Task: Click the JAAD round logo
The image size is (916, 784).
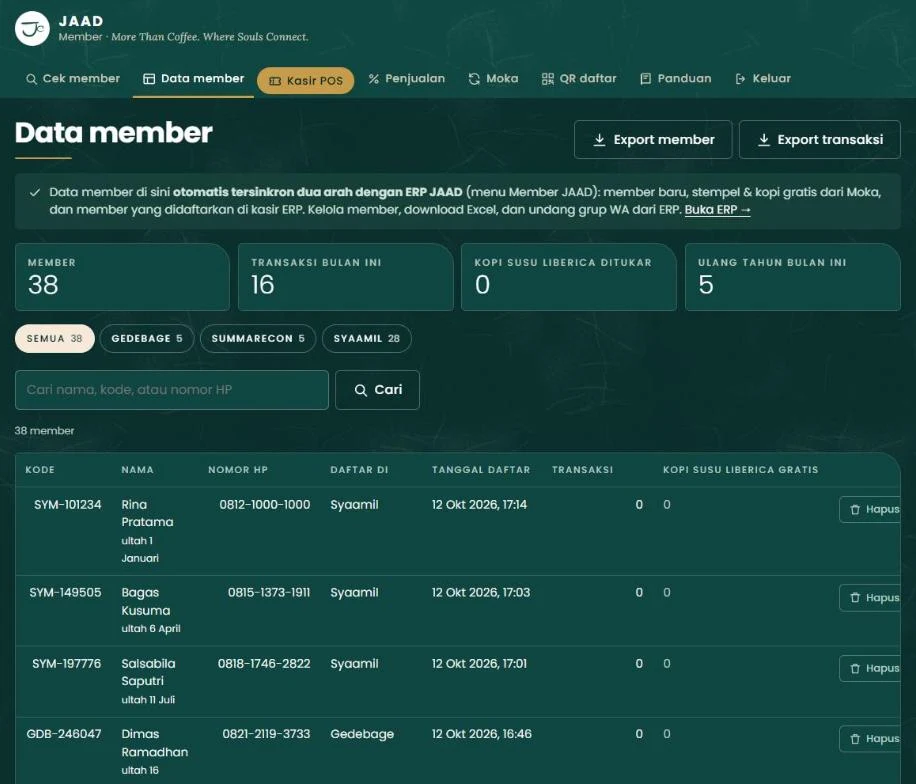Action: (x=32, y=28)
